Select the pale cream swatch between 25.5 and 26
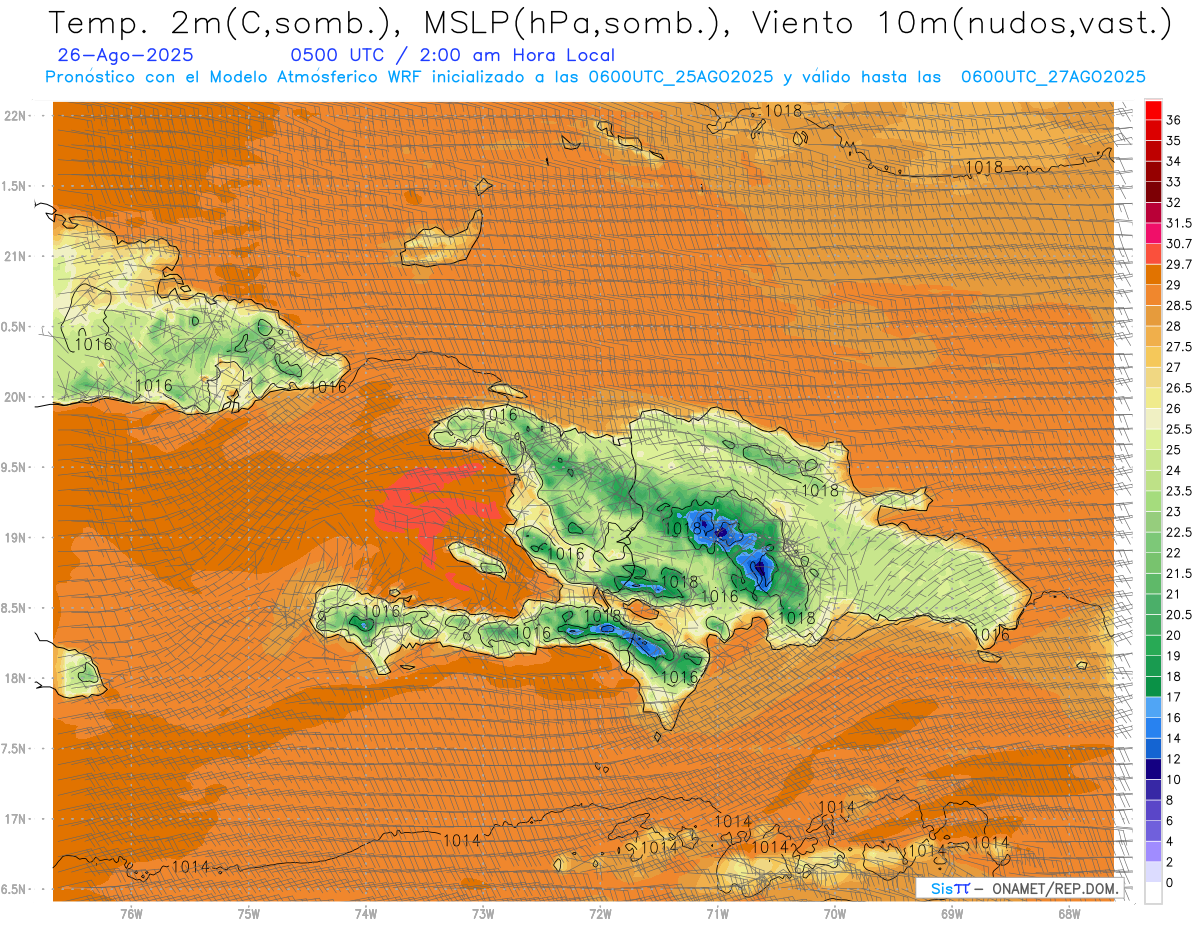The height and width of the screenshot is (927, 1200). coord(1153,419)
